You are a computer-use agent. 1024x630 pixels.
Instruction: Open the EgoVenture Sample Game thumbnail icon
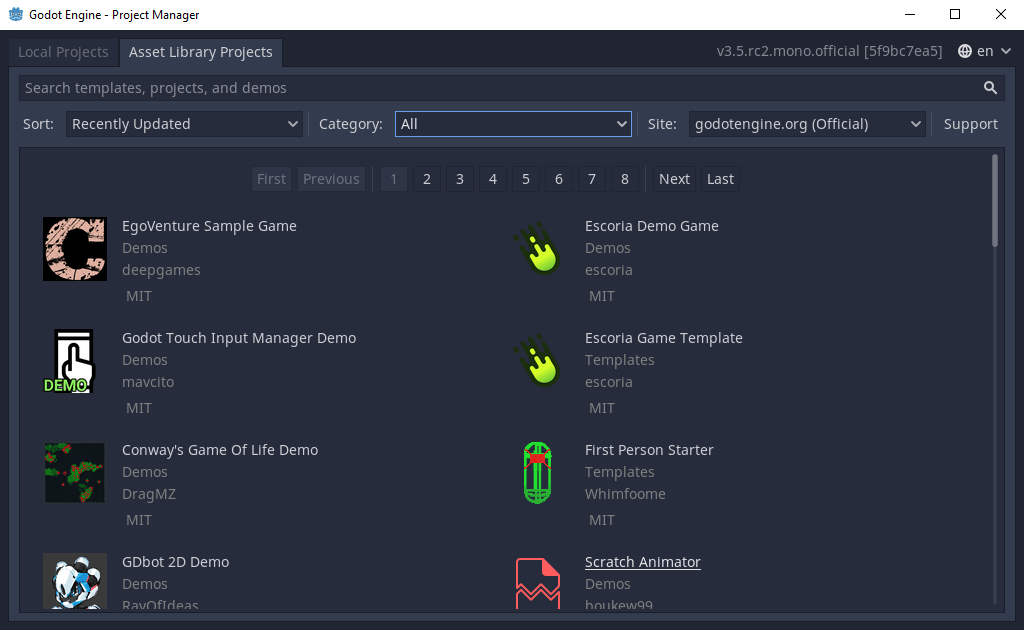74,248
